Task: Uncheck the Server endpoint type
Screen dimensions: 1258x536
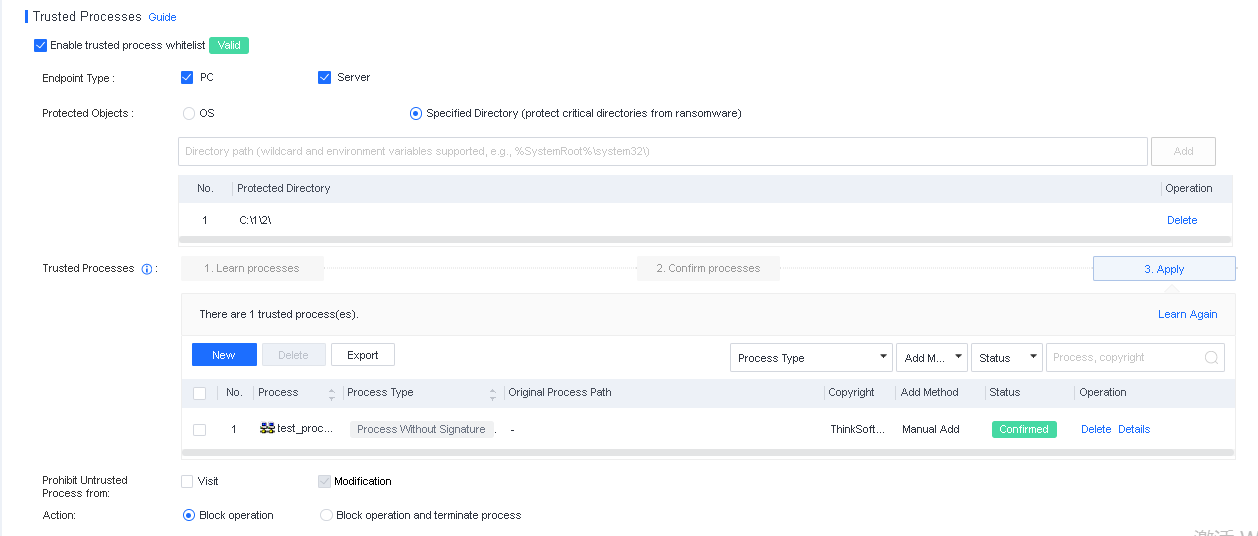Action: tap(324, 78)
